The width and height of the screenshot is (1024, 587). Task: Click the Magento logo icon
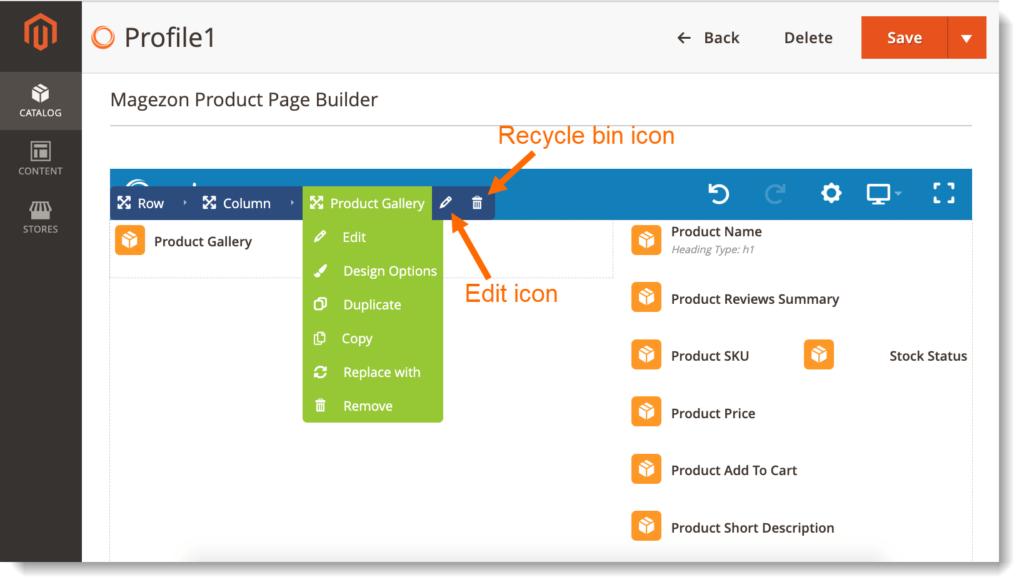[40, 32]
